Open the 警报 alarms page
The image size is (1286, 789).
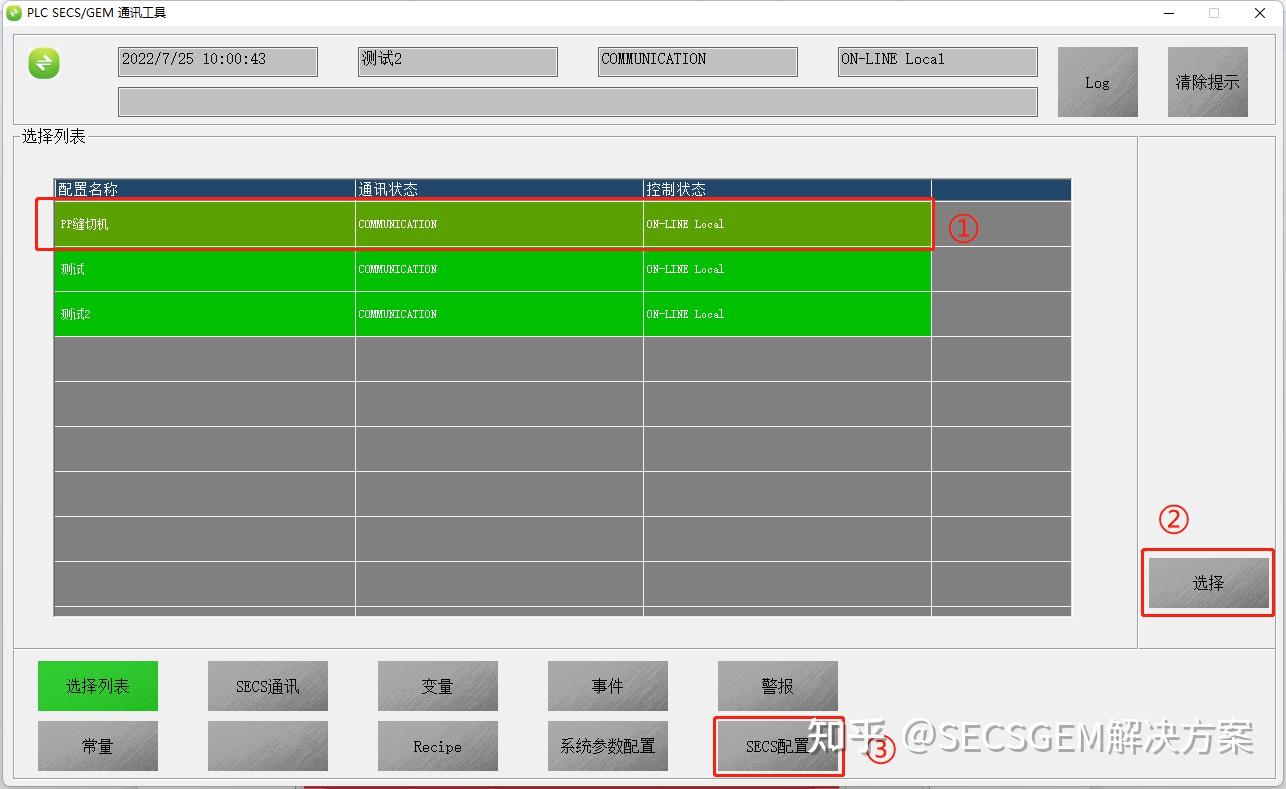[x=777, y=686]
